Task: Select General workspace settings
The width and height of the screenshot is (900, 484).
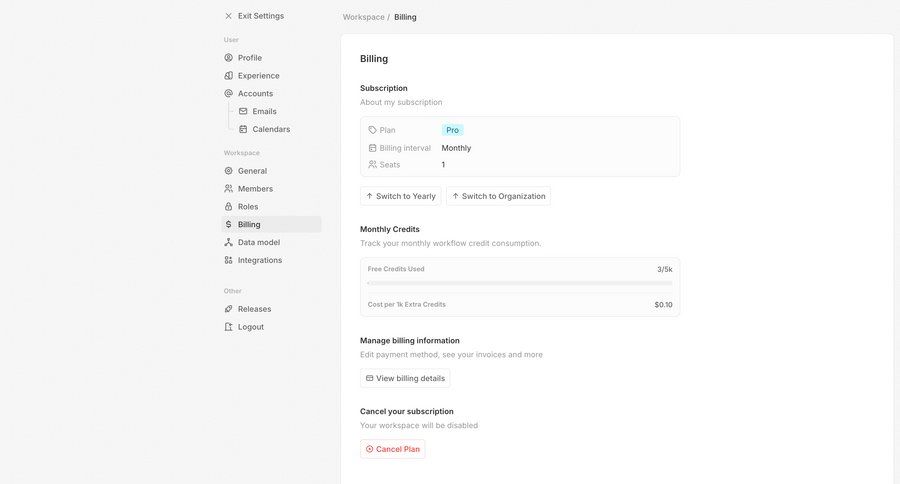Action: click(x=271, y=171)
